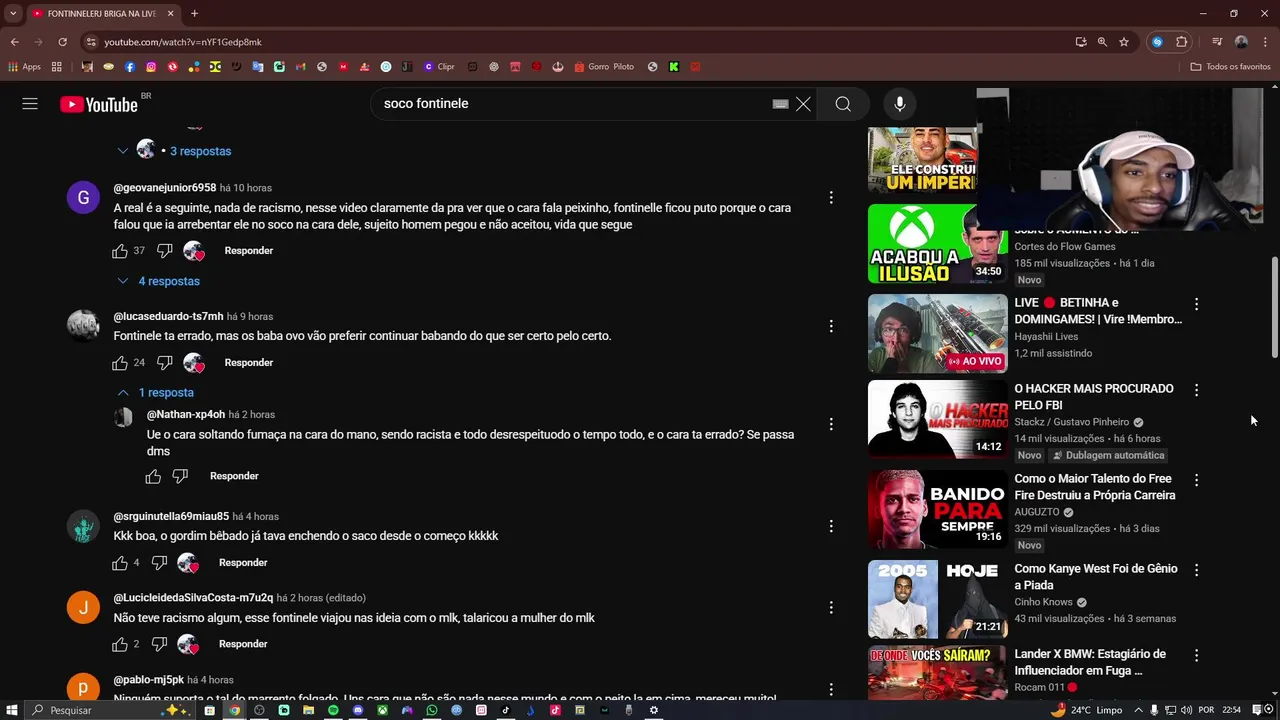Viewport: 1280px width, 720px height.
Task: Open options menu for lucaseduardo-ts7mh's comment
Action: click(831, 326)
